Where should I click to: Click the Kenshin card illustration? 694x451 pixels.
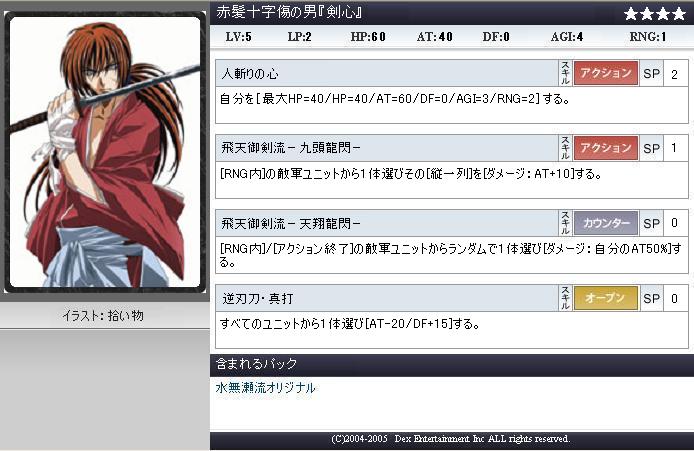(x=105, y=152)
